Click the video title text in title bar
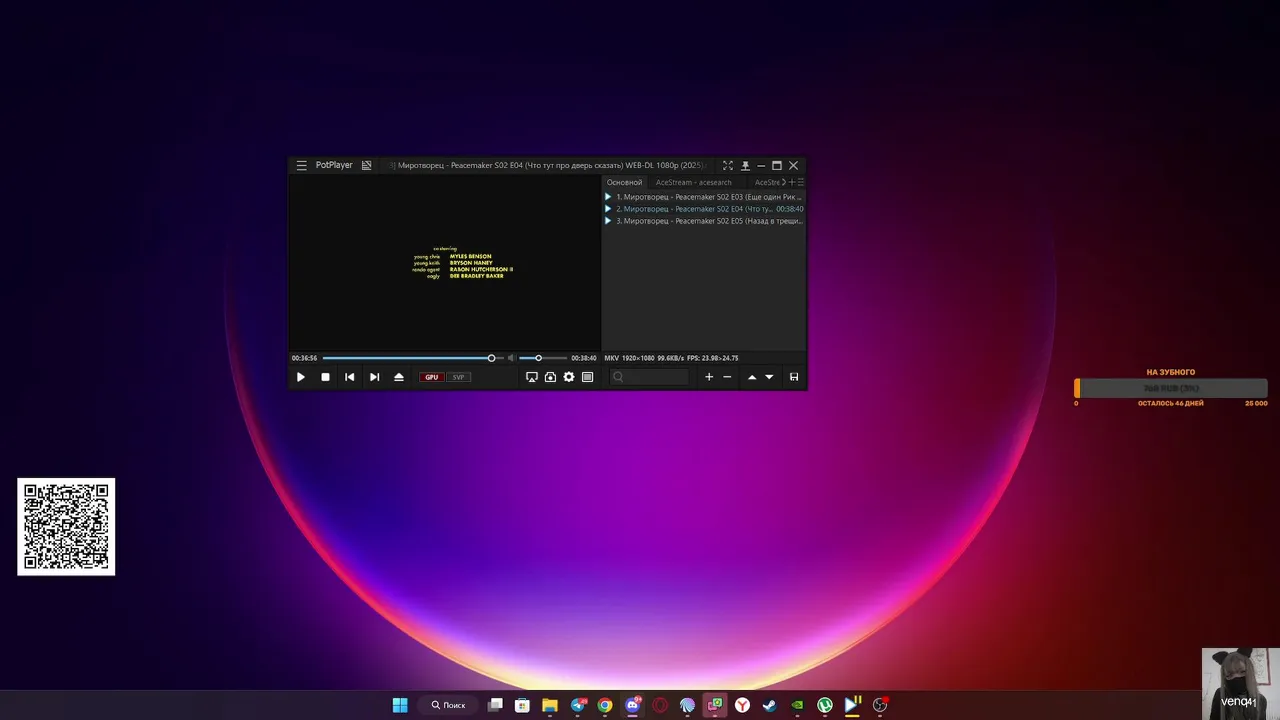 548,165
